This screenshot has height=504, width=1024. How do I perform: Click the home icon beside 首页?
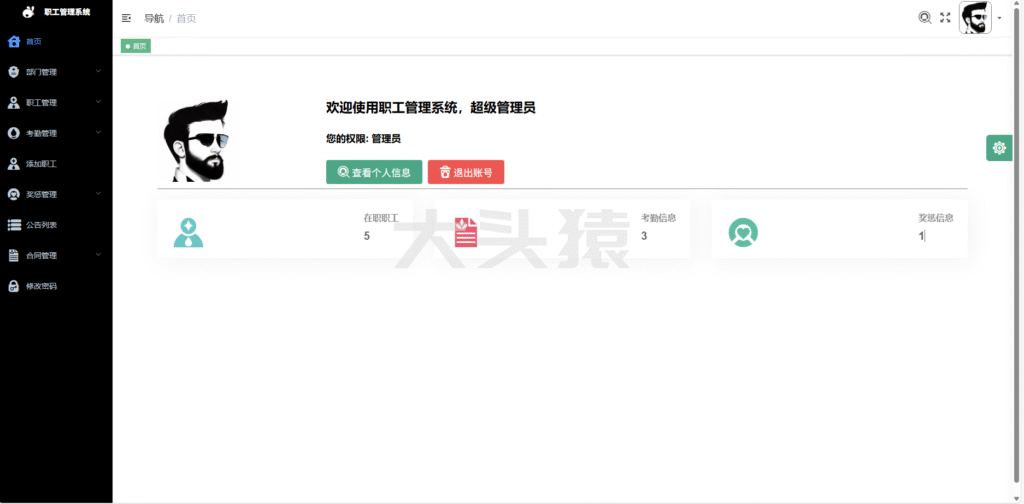[x=14, y=42]
